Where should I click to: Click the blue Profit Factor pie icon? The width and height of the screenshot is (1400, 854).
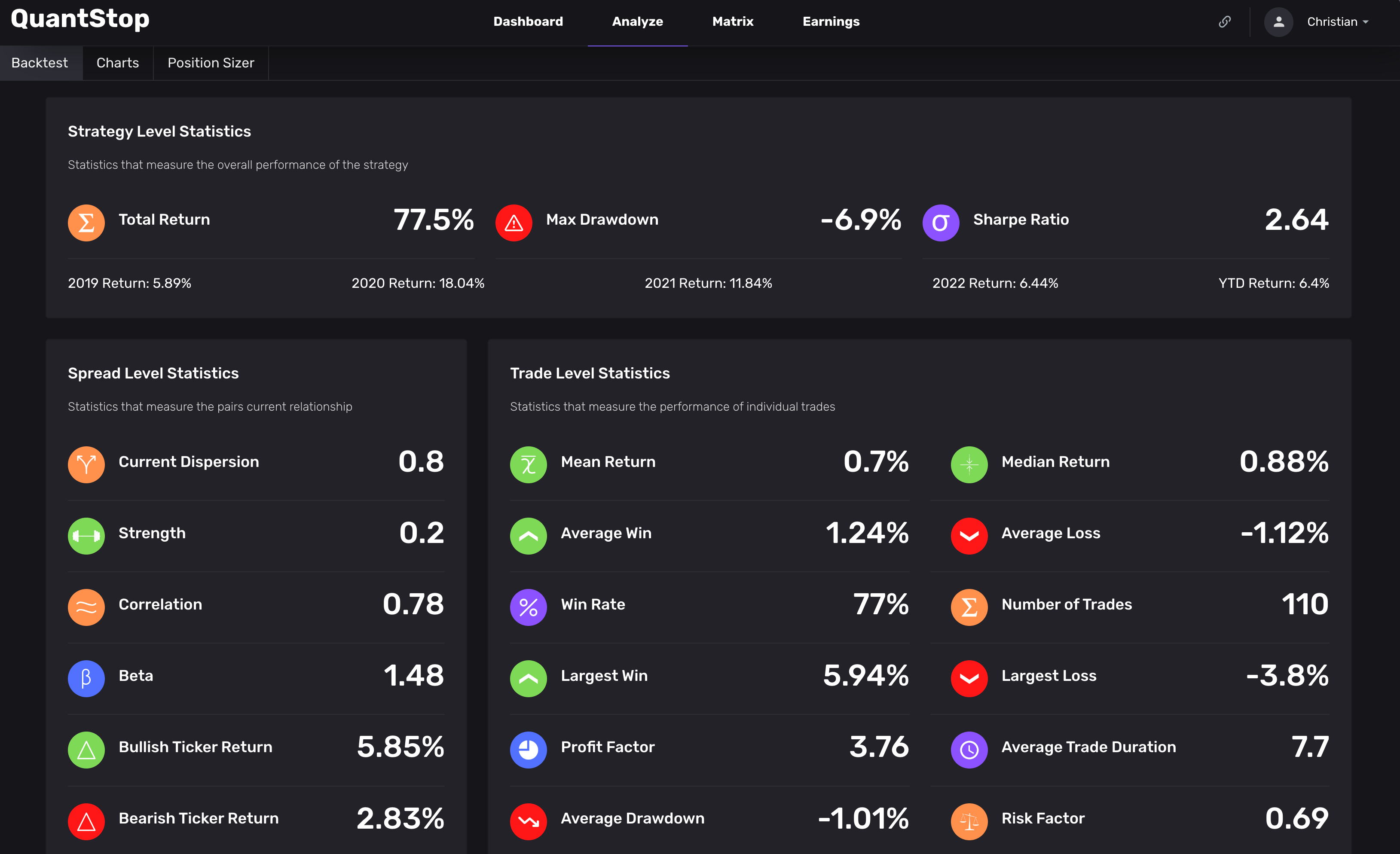click(528, 750)
